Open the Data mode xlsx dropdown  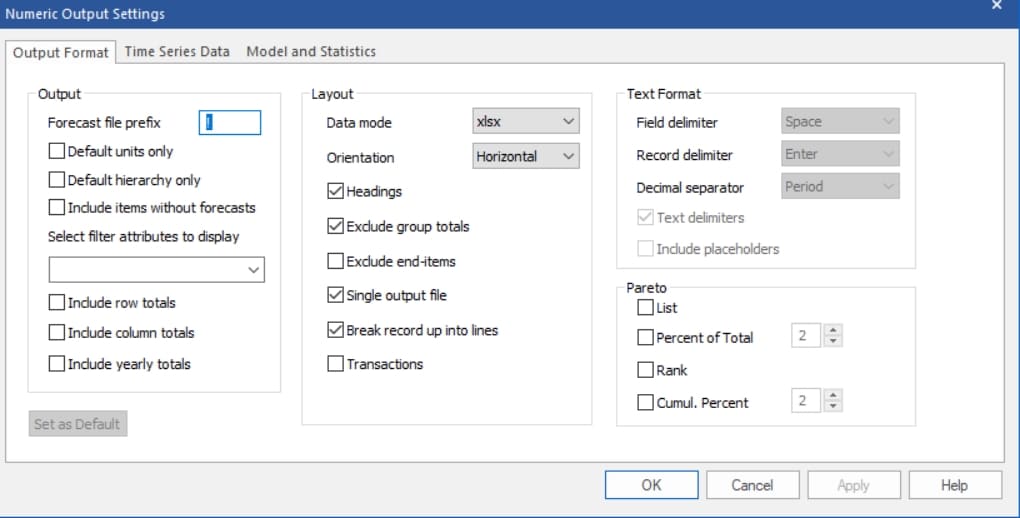526,122
